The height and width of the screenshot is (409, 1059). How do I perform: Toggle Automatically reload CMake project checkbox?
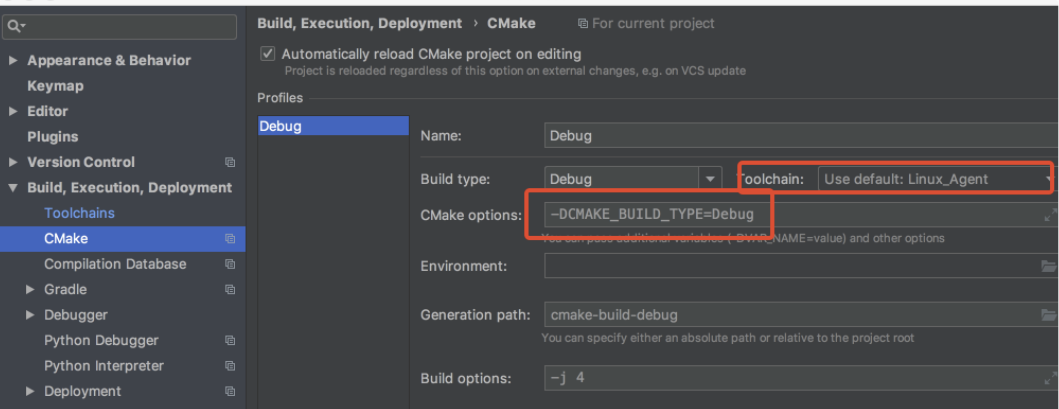[267, 54]
